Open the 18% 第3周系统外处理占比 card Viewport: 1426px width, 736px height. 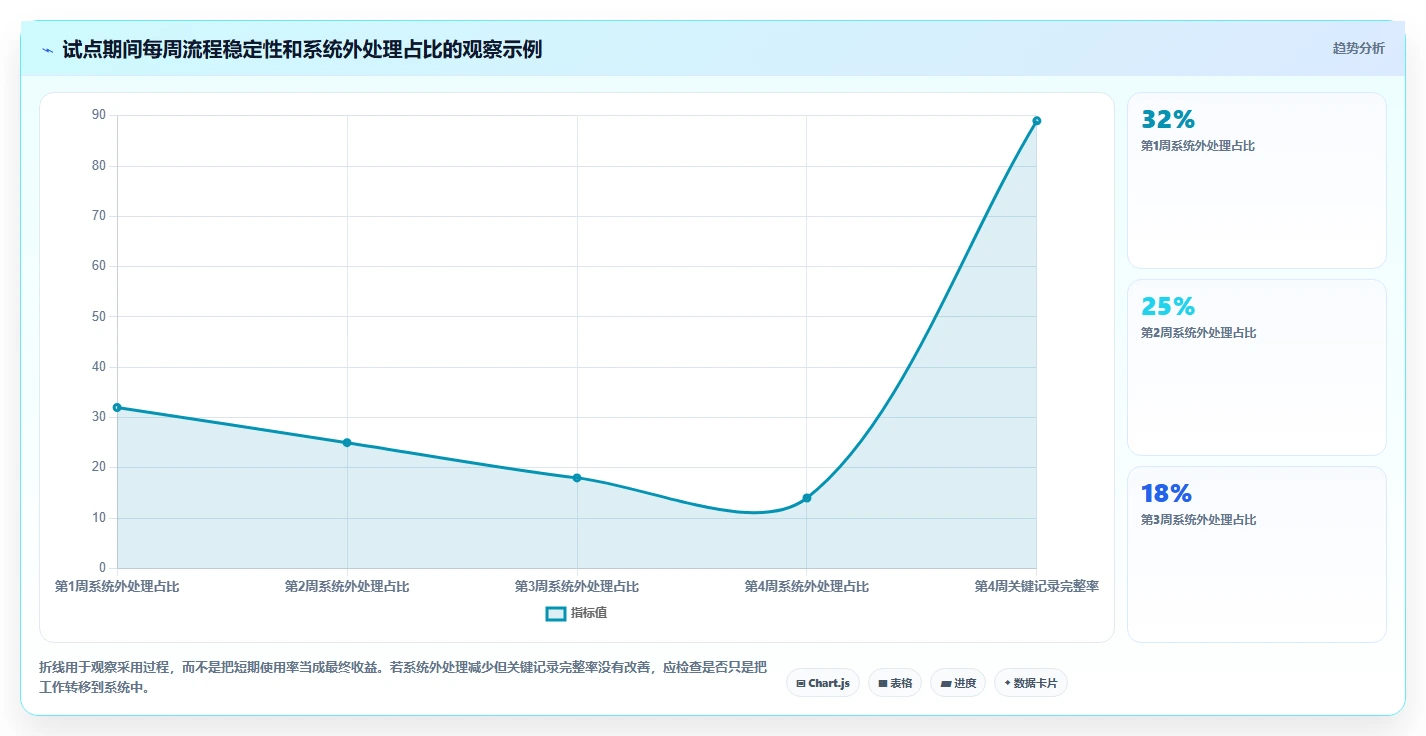[1256, 554]
